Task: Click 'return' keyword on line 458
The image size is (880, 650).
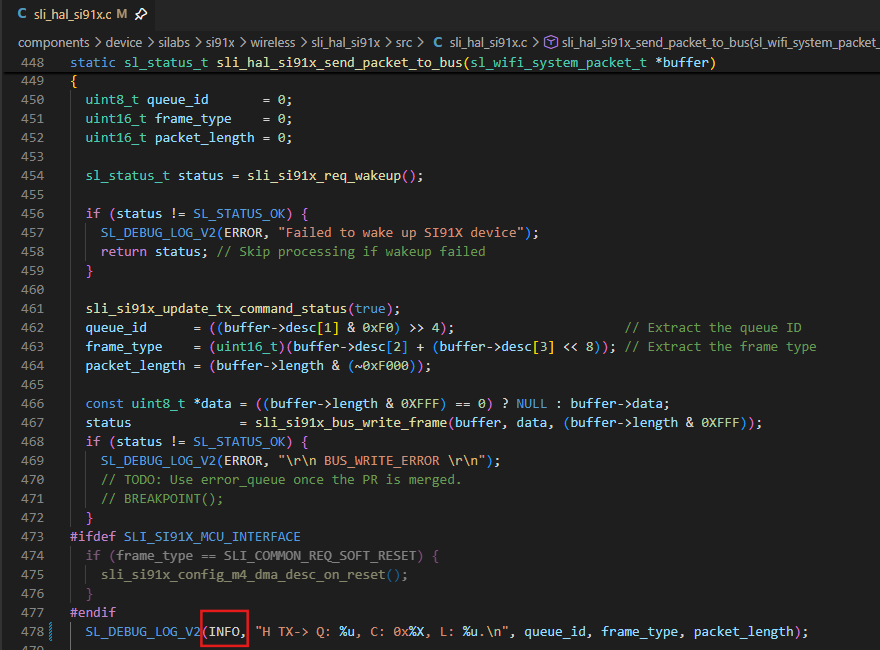Action: tap(123, 251)
